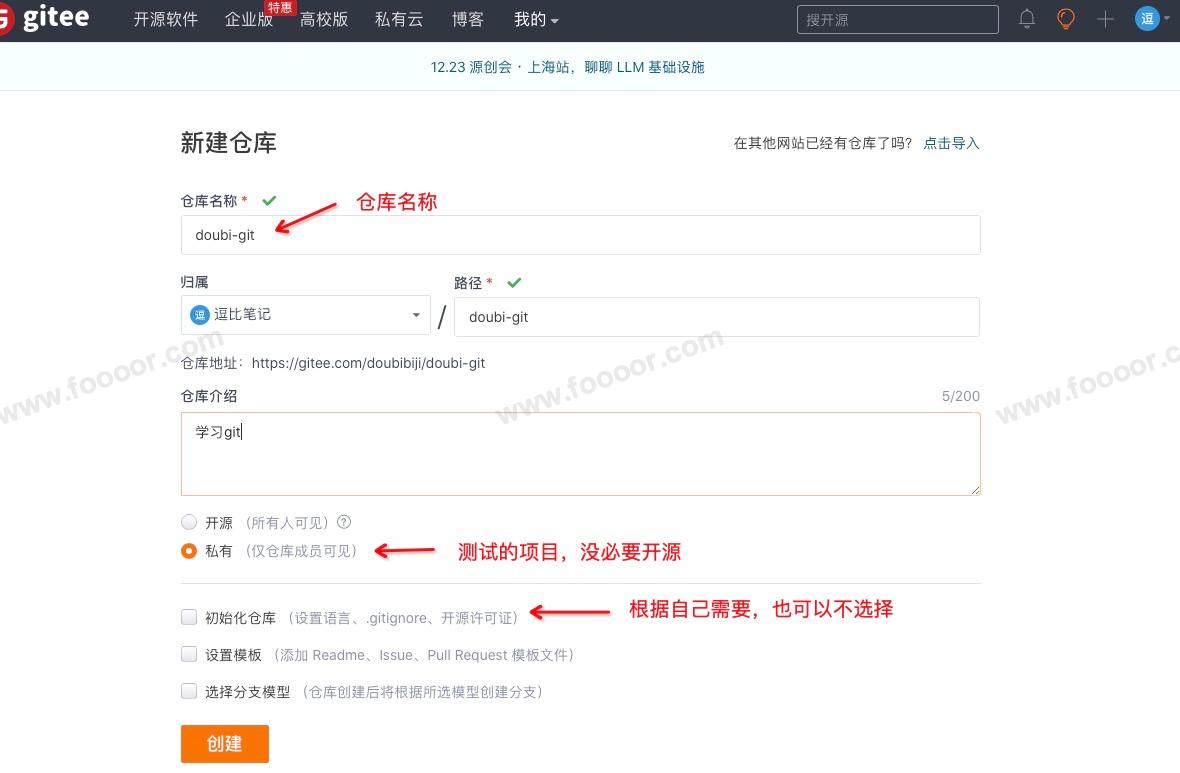Expand the 归属 owner dropdown

[x=305, y=315]
